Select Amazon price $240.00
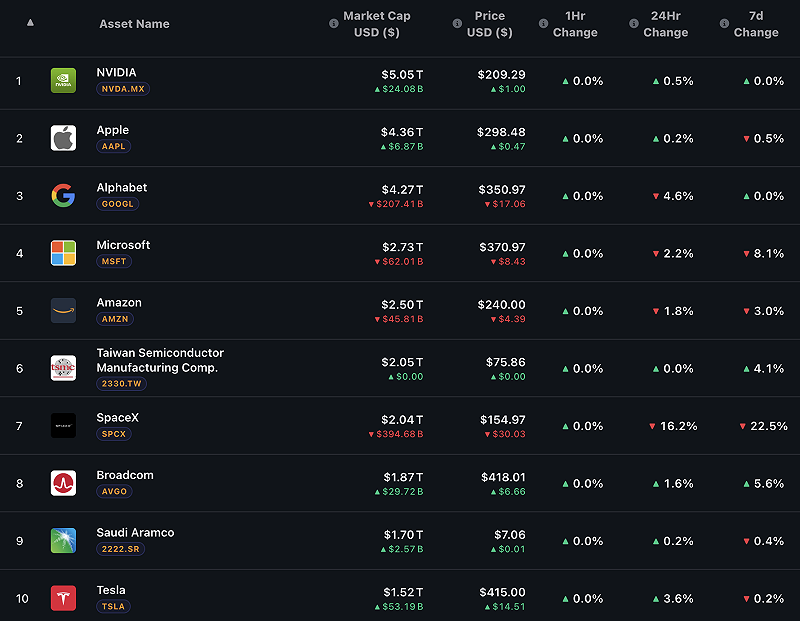This screenshot has width=800, height=621. point(502,305)
